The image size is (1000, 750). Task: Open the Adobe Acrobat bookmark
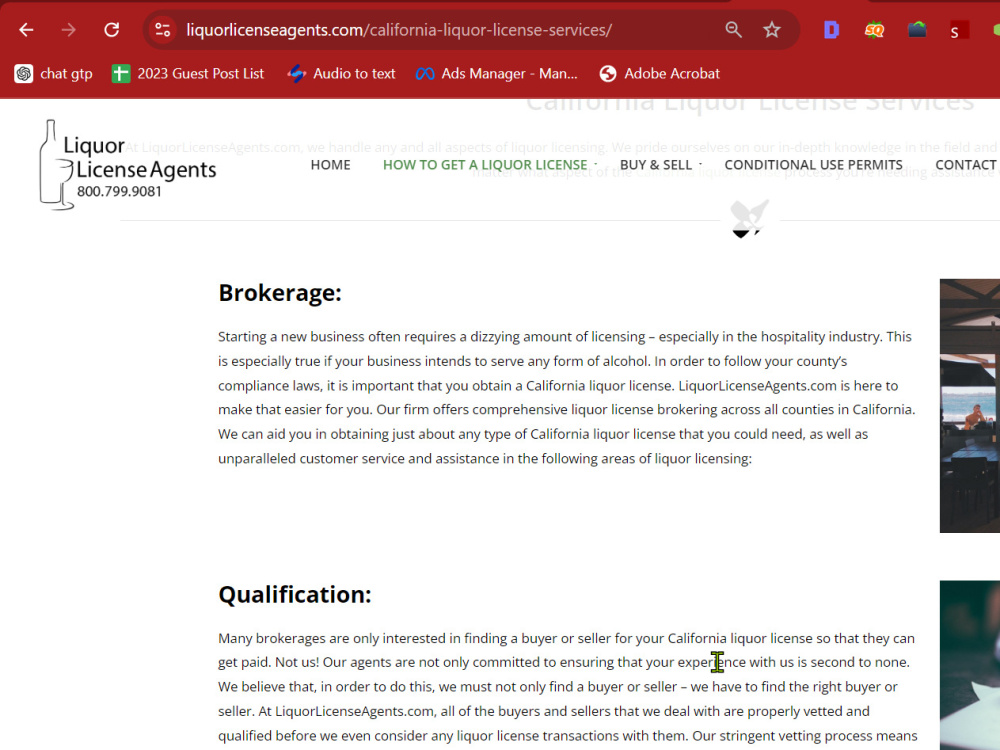[x=659, y=73]
